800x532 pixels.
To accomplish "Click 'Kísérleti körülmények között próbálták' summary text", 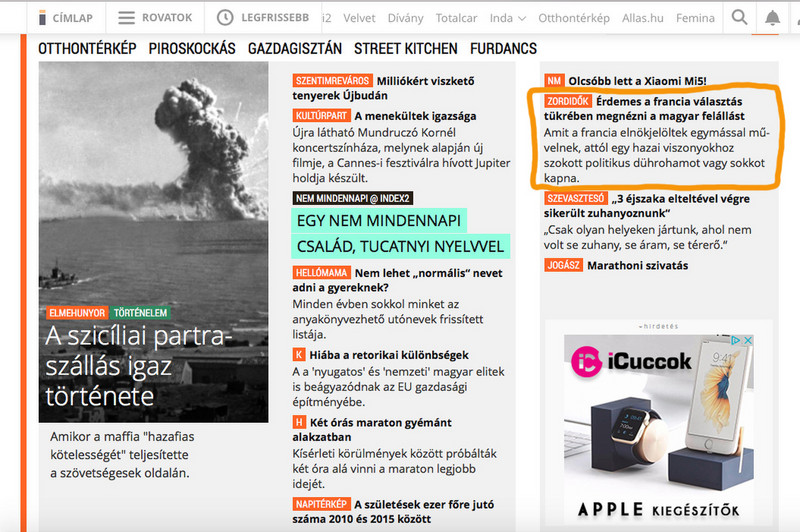I will click(394, 468).
